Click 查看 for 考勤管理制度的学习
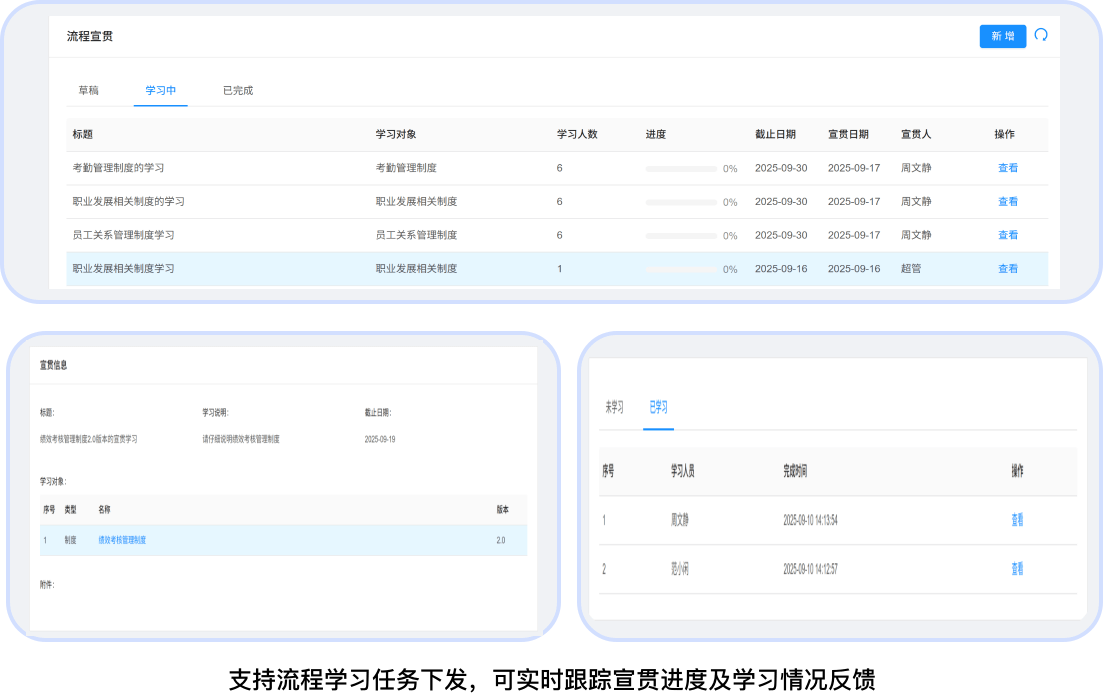 point(1007,168)
